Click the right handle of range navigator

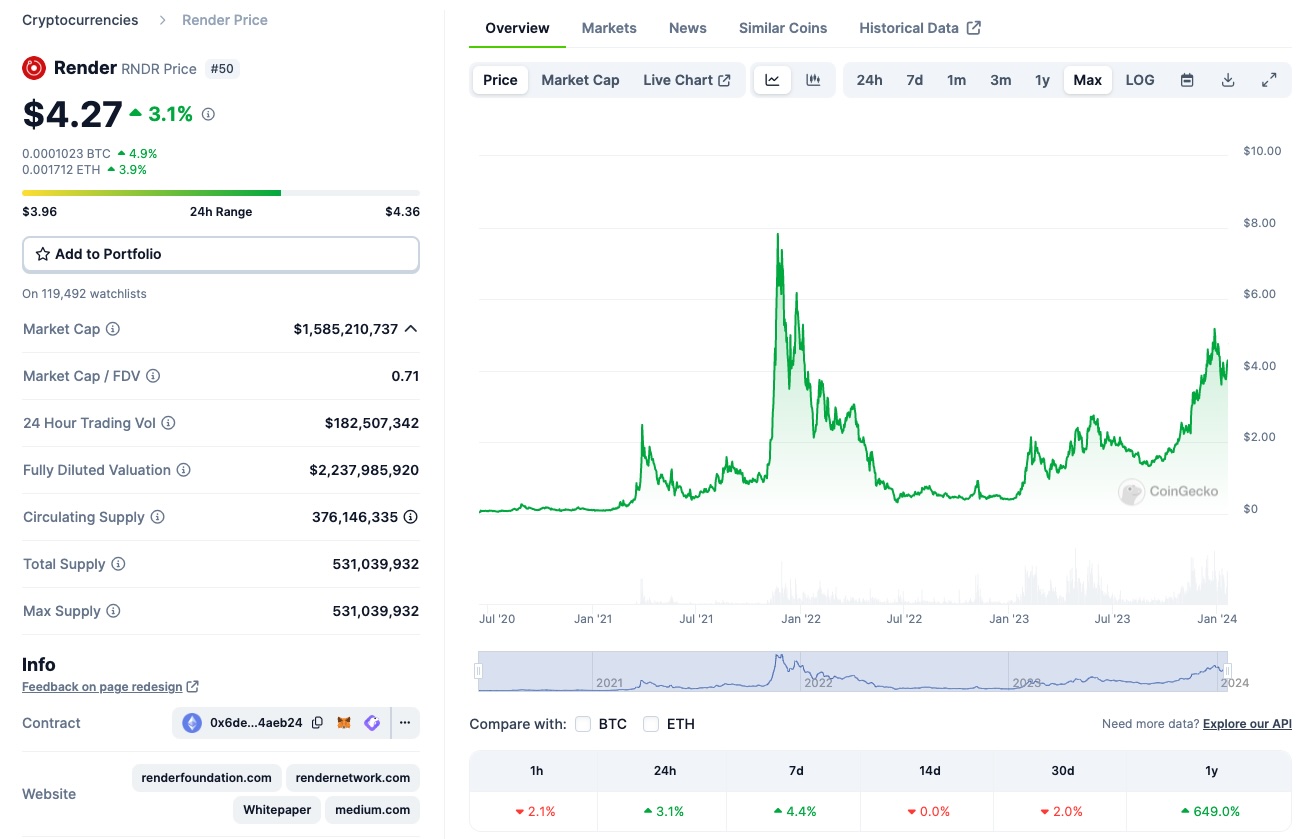[x=1227, y=671]
